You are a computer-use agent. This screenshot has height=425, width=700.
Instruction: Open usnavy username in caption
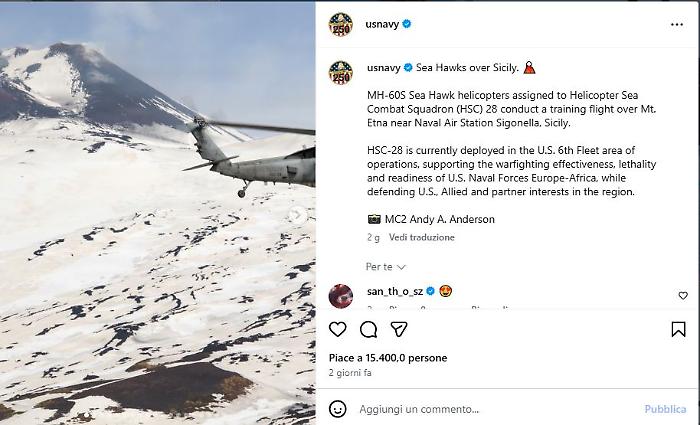(383, 68)
